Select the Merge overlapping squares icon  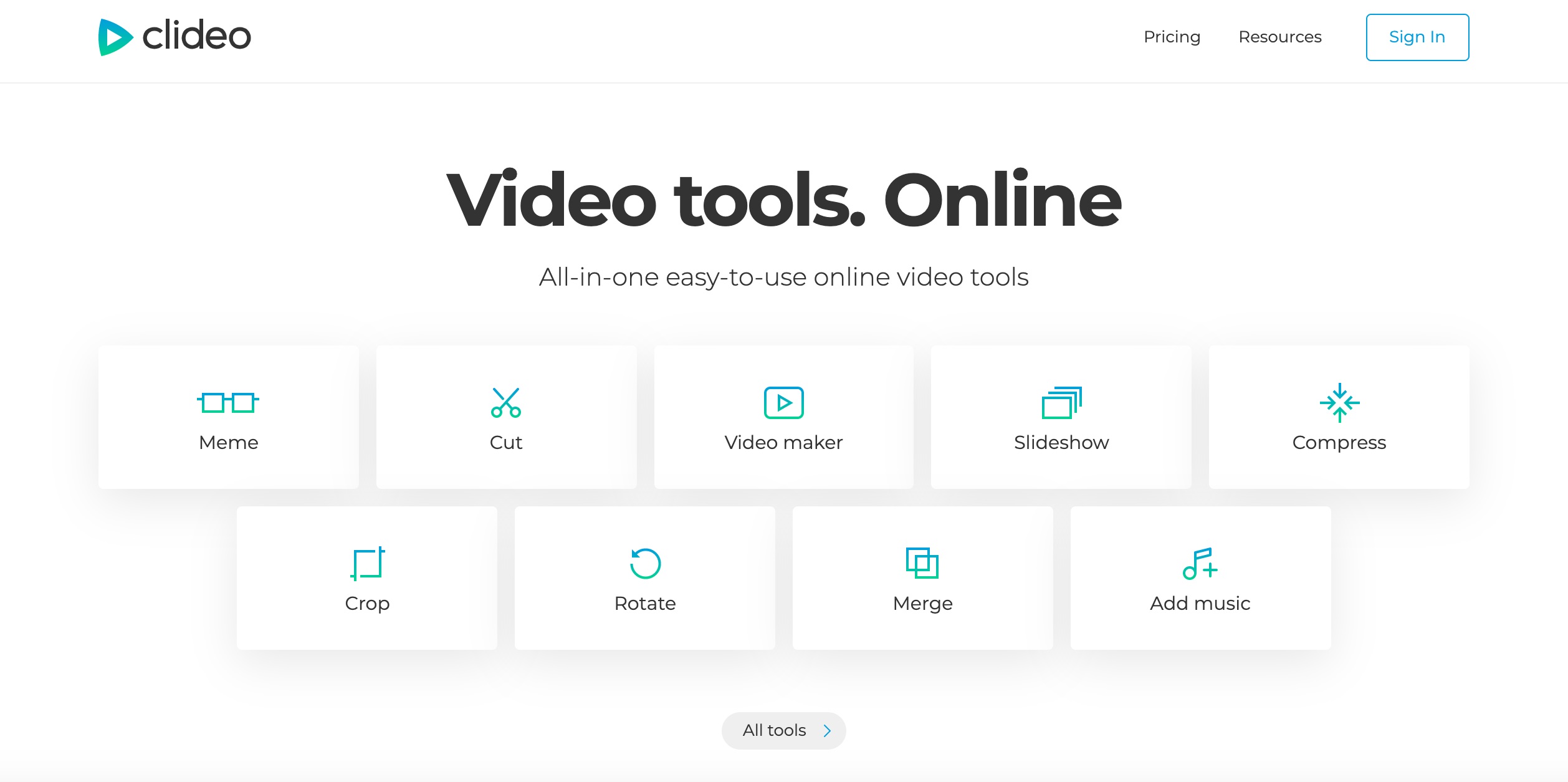pyautogui.click(x=922, y=564)
